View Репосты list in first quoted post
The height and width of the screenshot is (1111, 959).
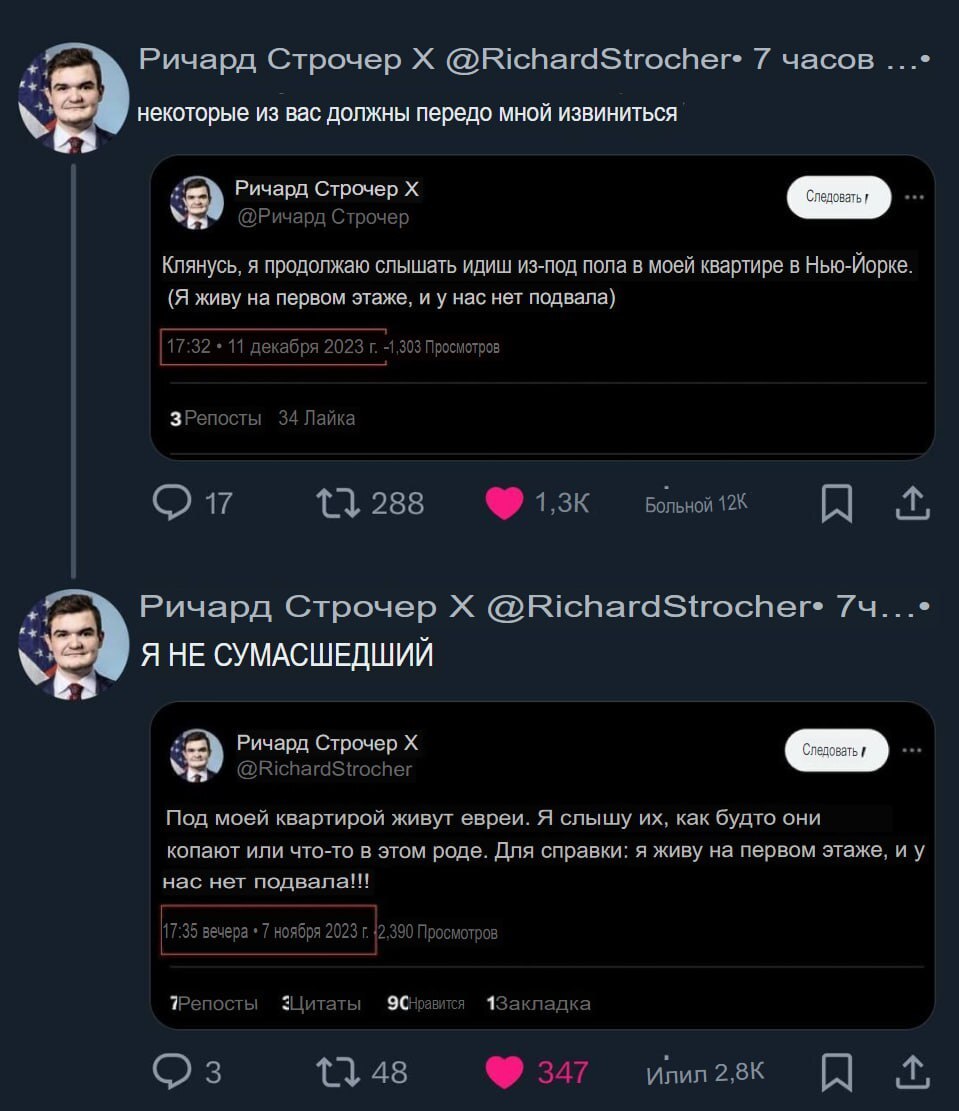[216, 418]
